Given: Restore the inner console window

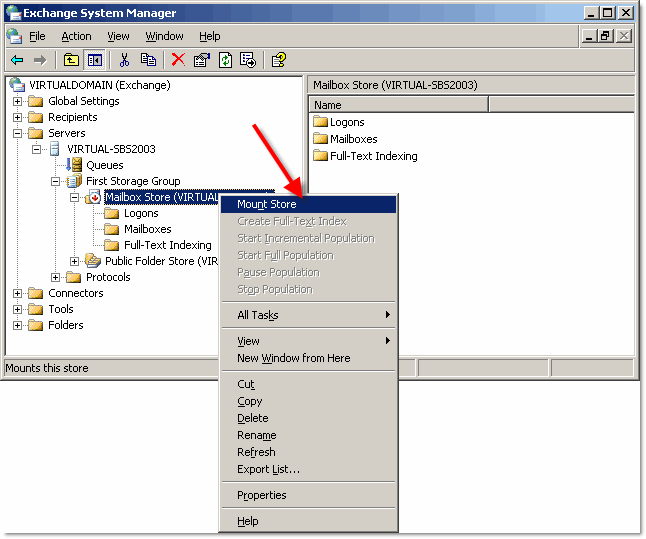Looking at the screenshot, I should [x=605, y=36].
